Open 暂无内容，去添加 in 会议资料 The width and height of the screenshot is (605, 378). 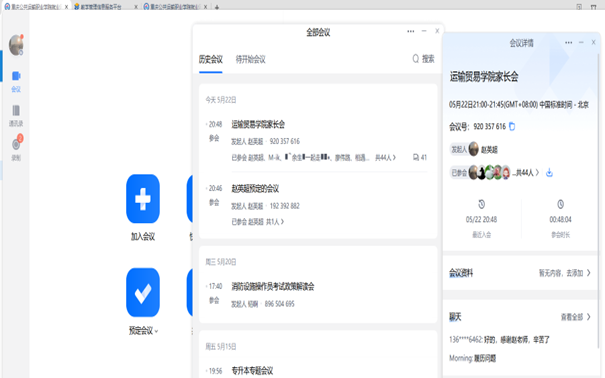564,273
